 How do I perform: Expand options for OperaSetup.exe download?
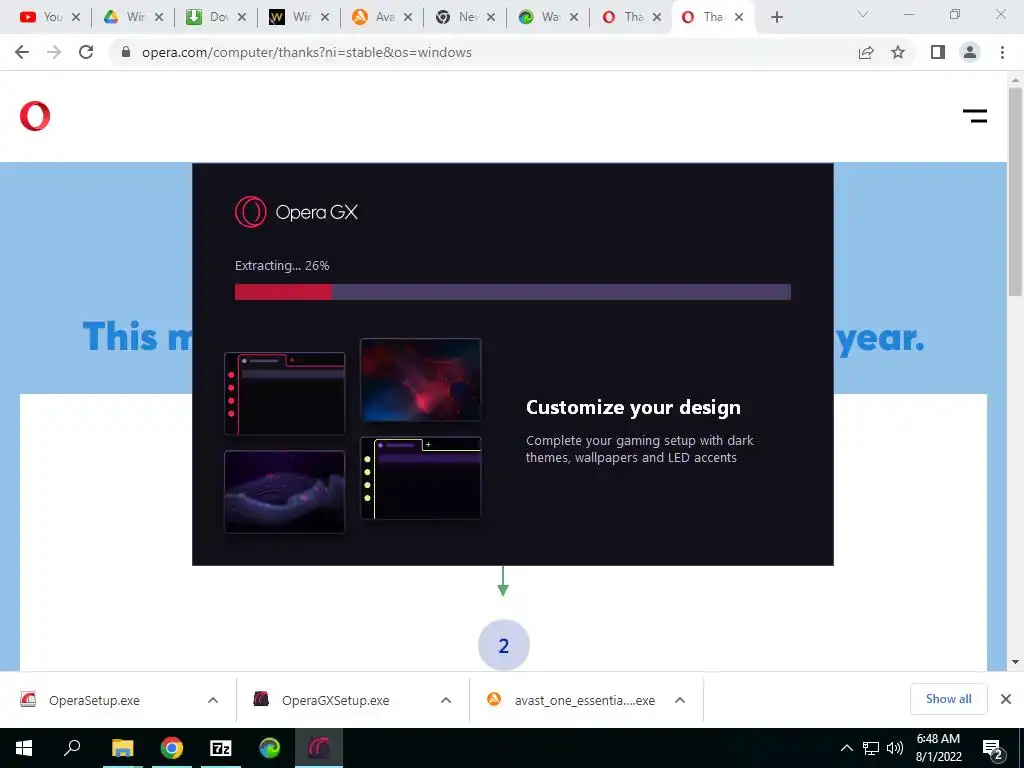tap(213, 700)
